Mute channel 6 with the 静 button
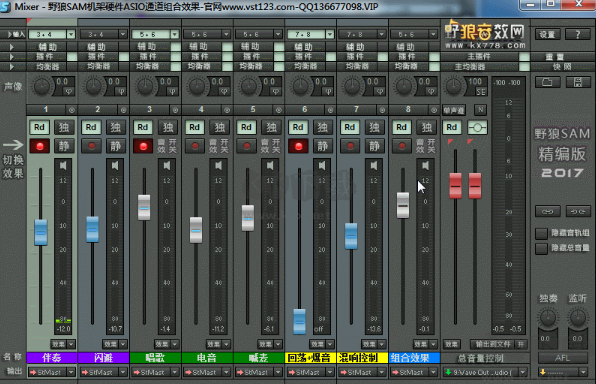596x384 pixels. point(322,146)
